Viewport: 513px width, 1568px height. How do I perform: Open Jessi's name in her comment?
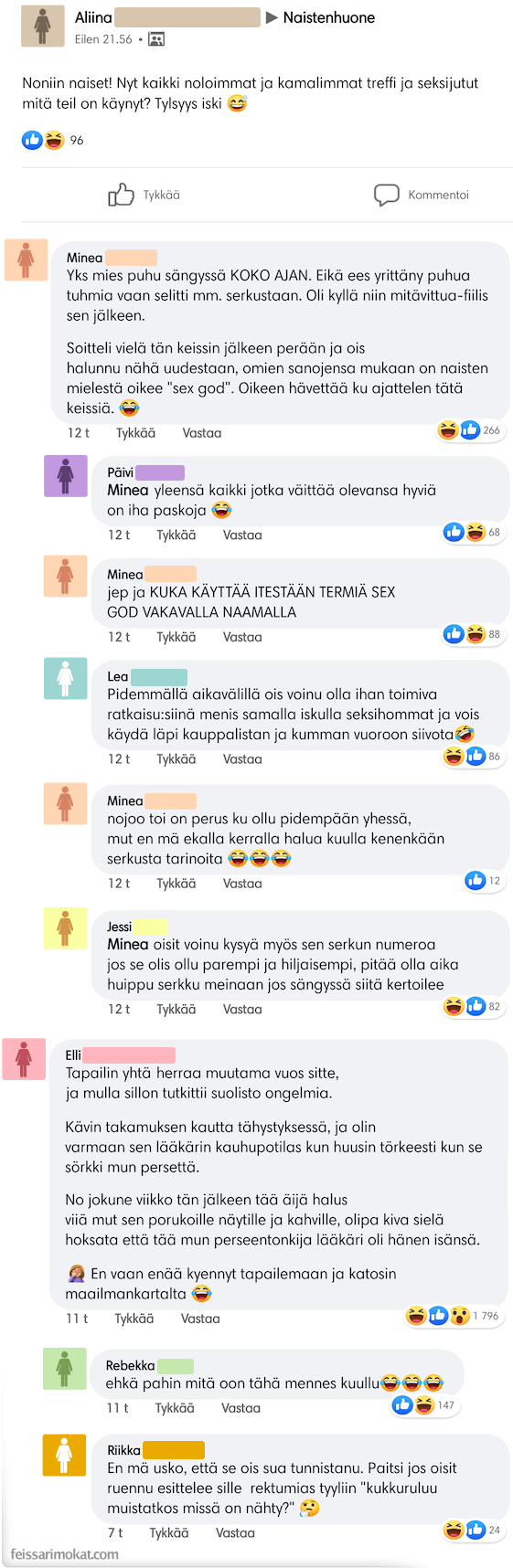[x=120, y=927]
